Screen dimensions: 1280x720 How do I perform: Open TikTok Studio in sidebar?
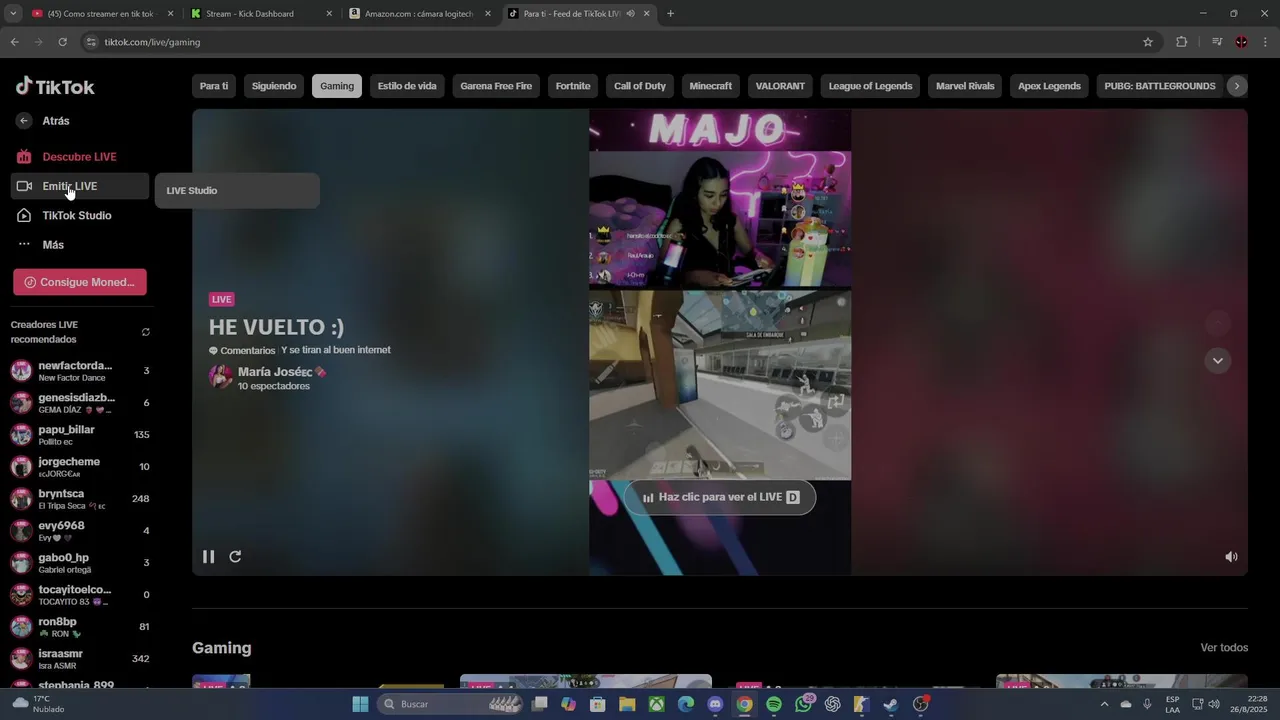coord(80,215)
